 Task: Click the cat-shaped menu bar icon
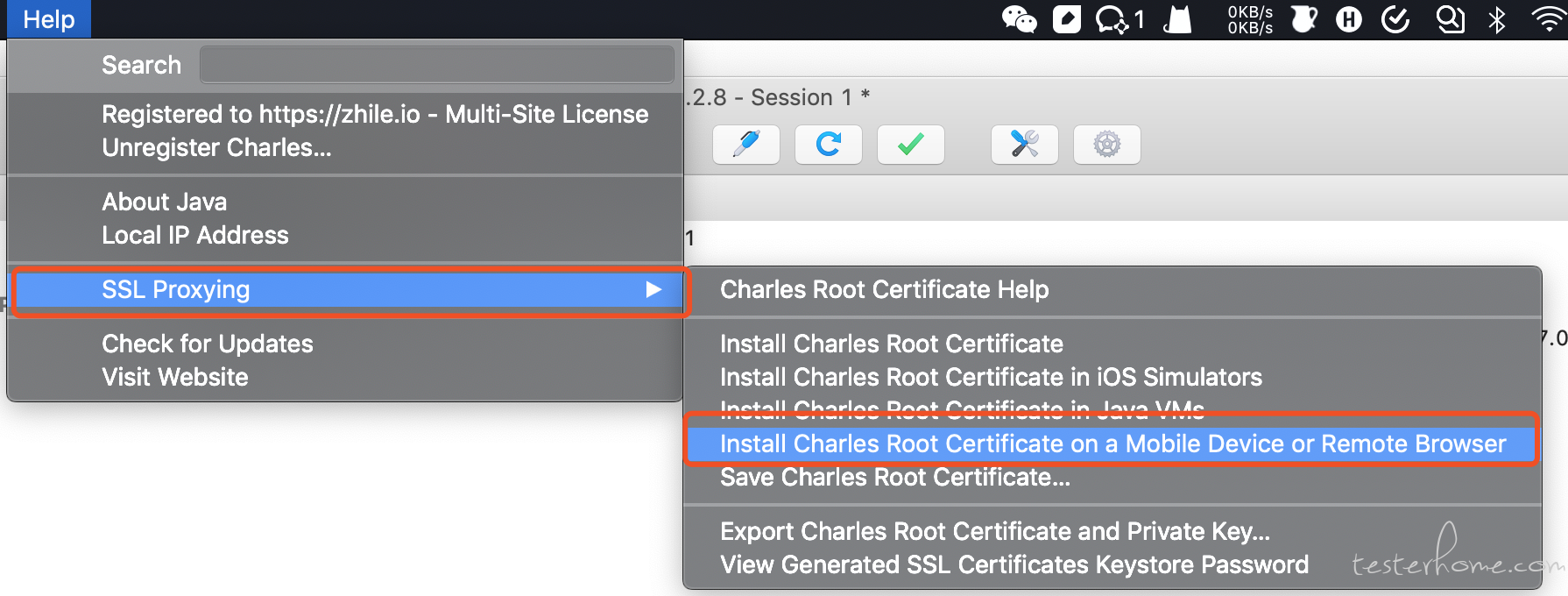point(1178,19)
